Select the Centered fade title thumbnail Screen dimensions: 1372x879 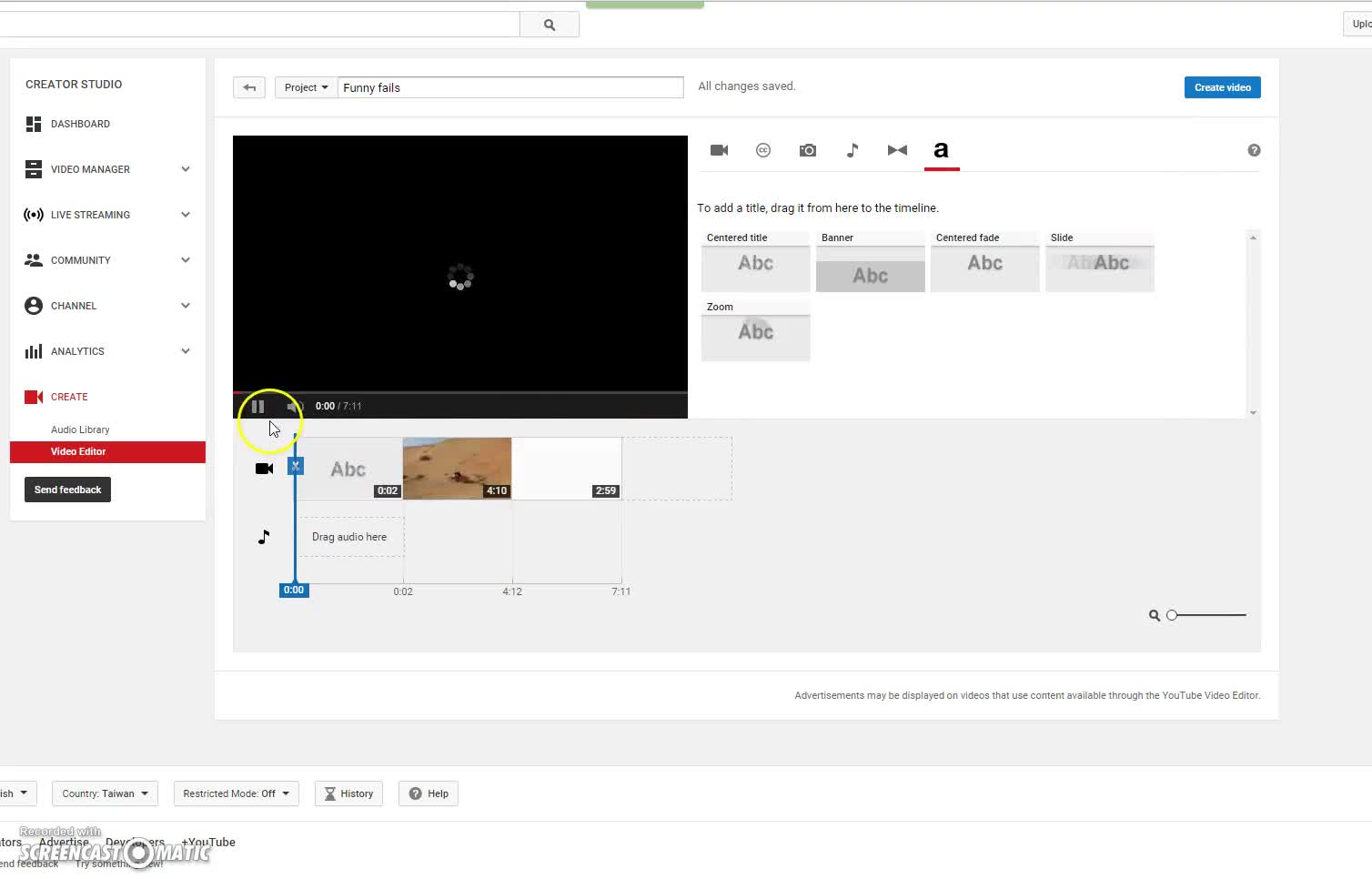[x=984, y=261]
